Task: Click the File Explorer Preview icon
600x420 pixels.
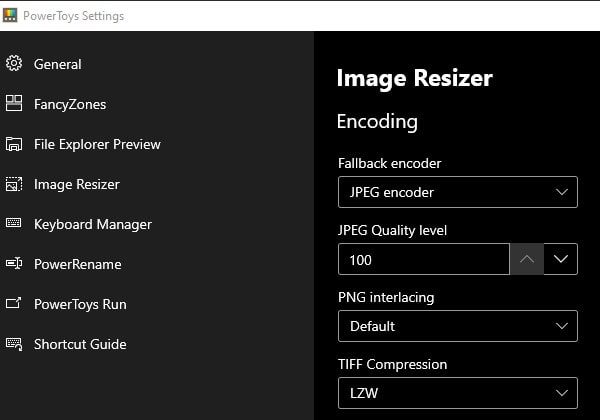Action: click(14, 144)
